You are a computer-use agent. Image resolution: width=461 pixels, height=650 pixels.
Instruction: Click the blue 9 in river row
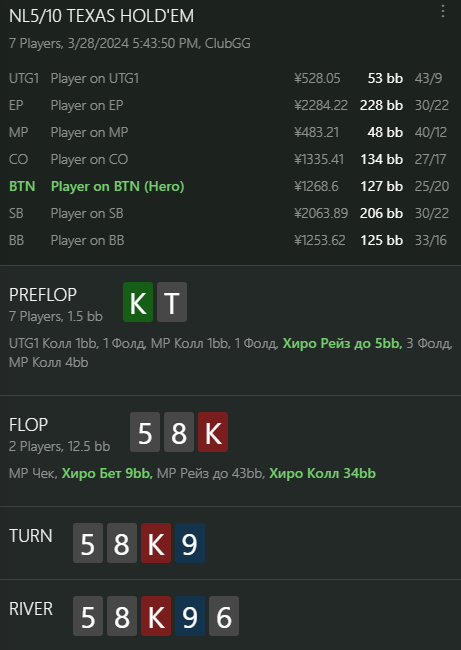coord(190,616)
